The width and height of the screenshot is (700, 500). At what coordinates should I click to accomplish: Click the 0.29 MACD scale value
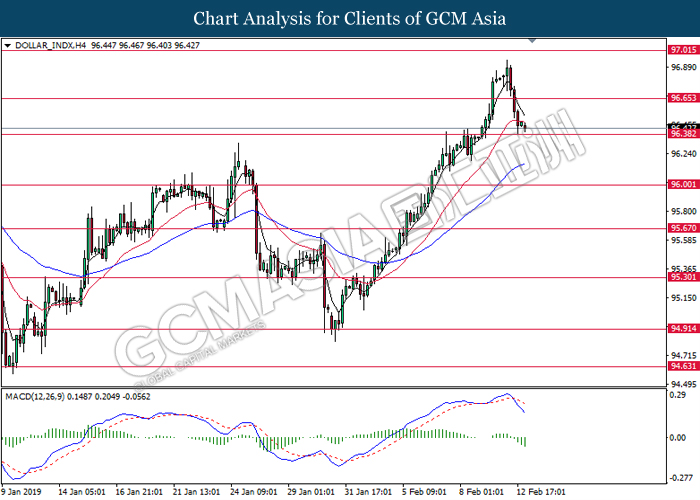(678, 396)
